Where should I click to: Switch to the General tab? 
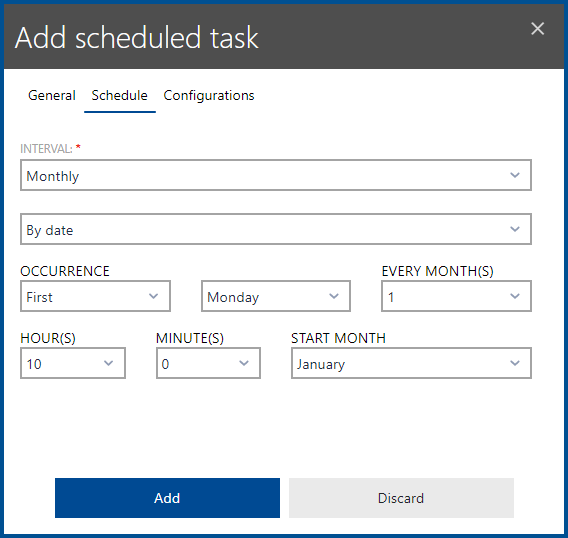52,96
